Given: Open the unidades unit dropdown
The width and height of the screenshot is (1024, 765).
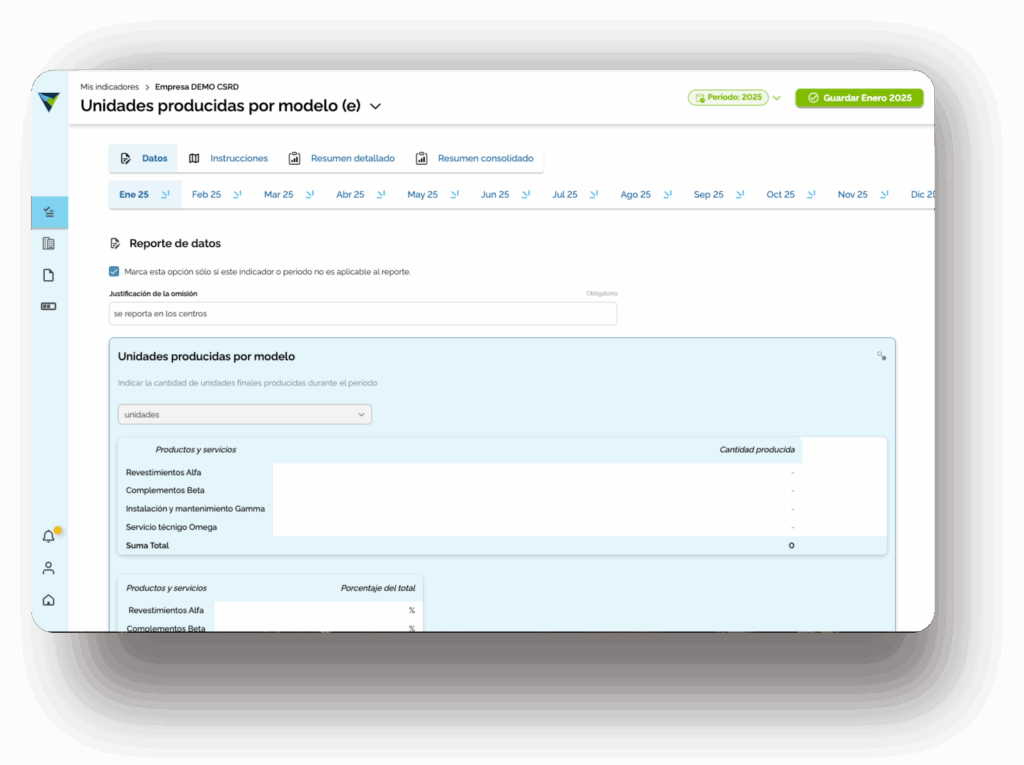Looking at the screenshot, I should [245, 414].
